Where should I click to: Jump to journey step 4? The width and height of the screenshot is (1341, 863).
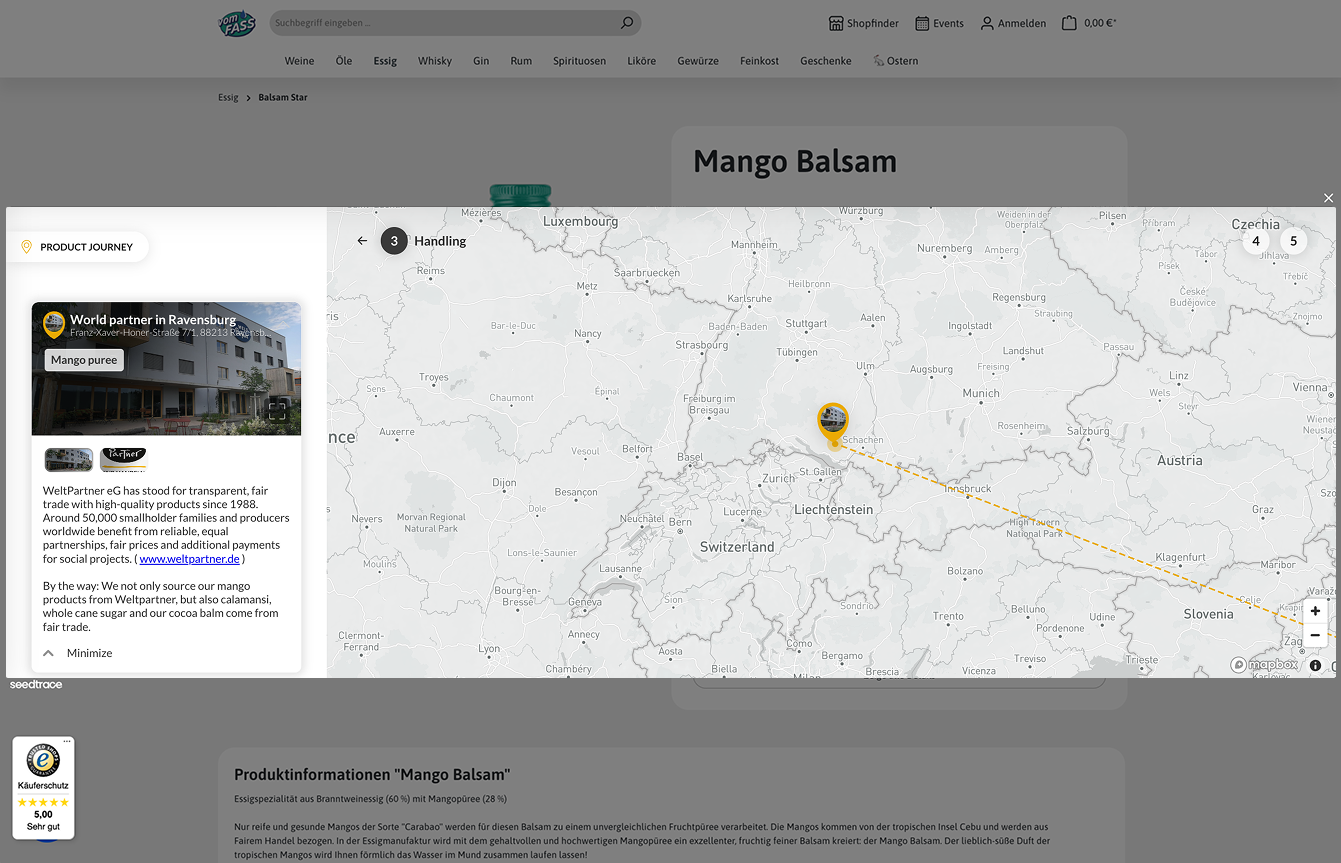[x=1256, y=241]
